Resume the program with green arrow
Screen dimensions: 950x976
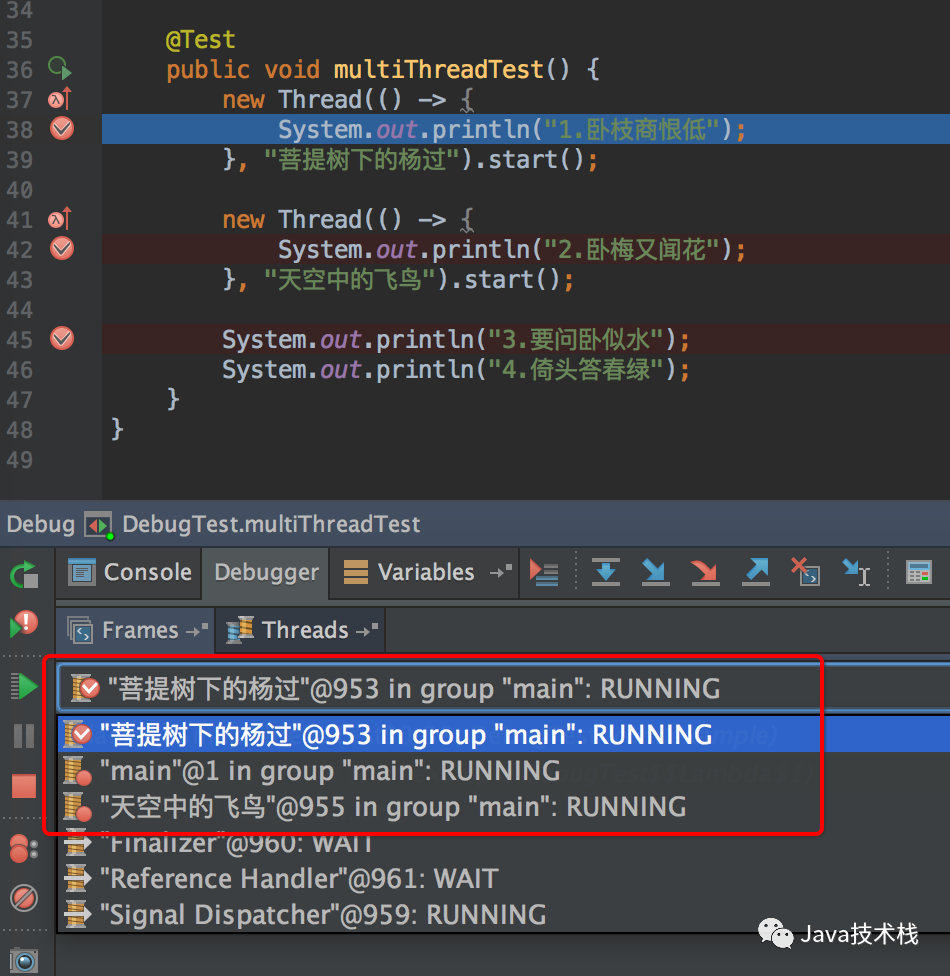tap(24, 687)
